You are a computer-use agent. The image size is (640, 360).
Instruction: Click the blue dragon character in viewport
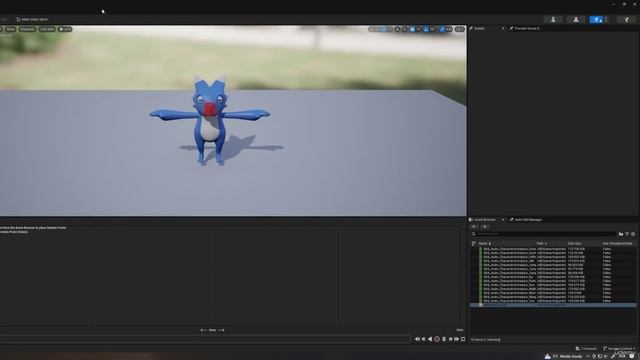[210, 120]
